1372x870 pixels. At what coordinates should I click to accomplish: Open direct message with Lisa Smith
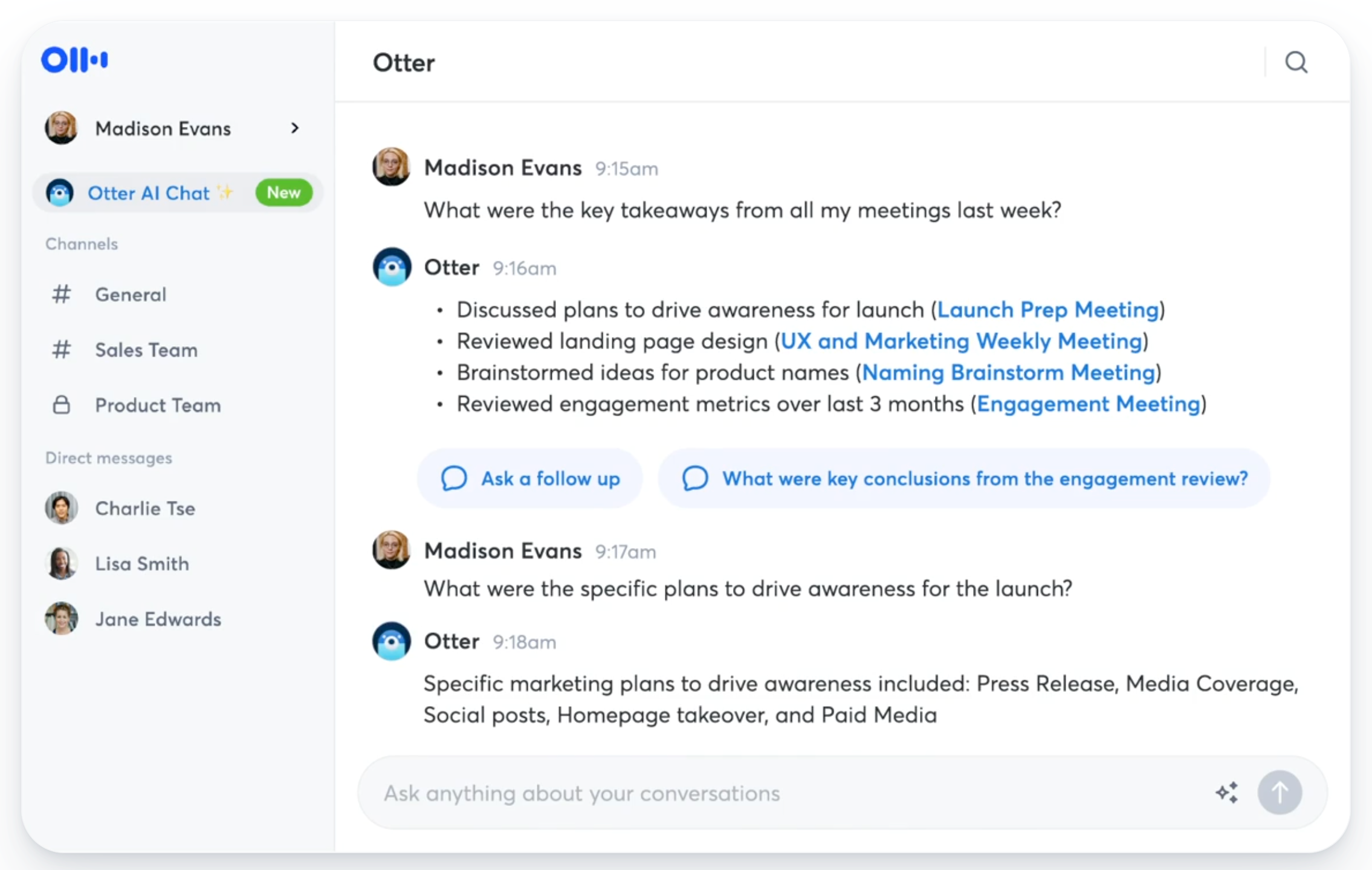coord(141,564)
